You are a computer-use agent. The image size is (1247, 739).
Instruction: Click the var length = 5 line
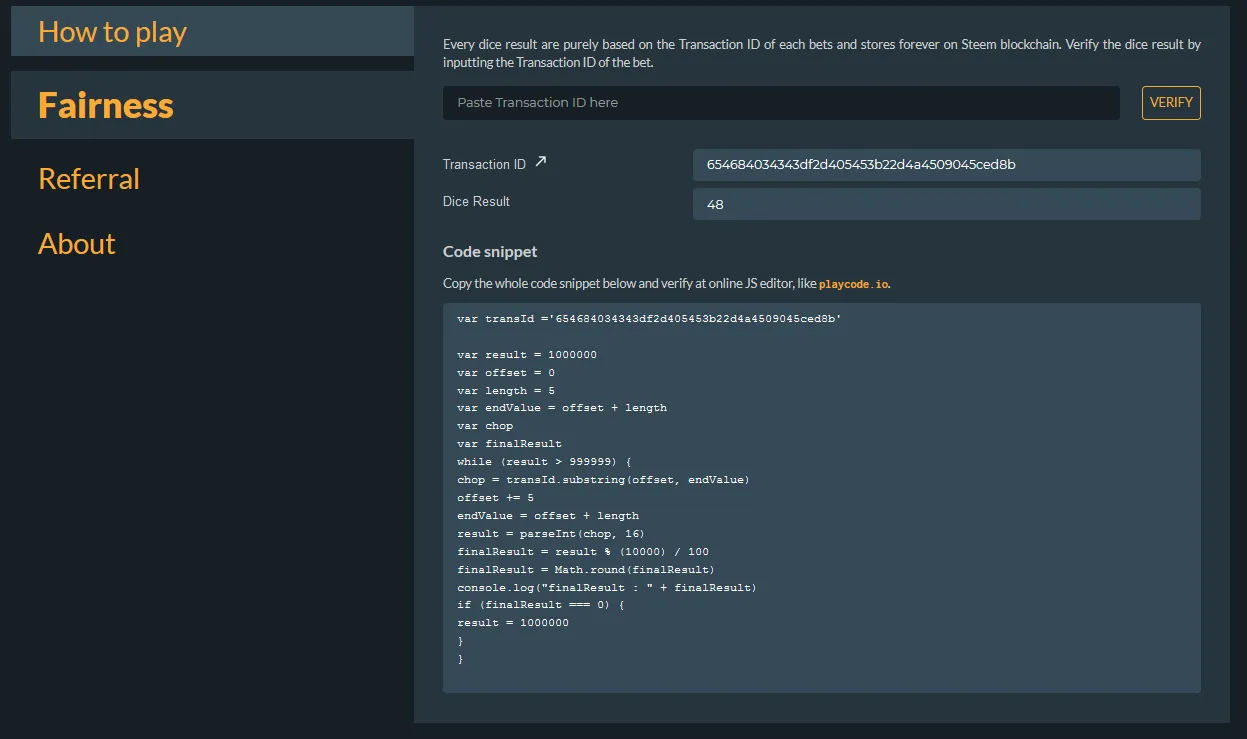(505, 390)
